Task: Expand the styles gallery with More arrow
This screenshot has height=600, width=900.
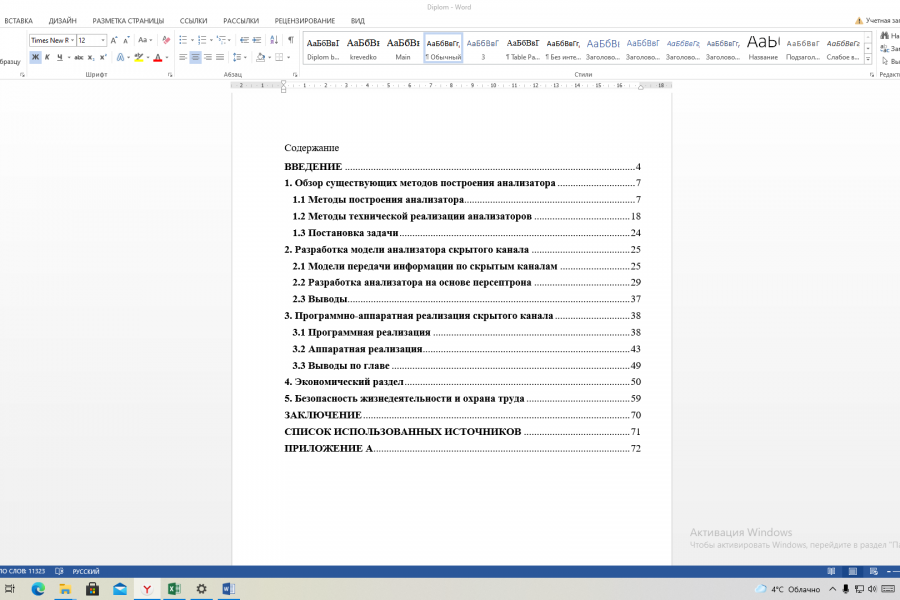Action: tap(868, 59)
